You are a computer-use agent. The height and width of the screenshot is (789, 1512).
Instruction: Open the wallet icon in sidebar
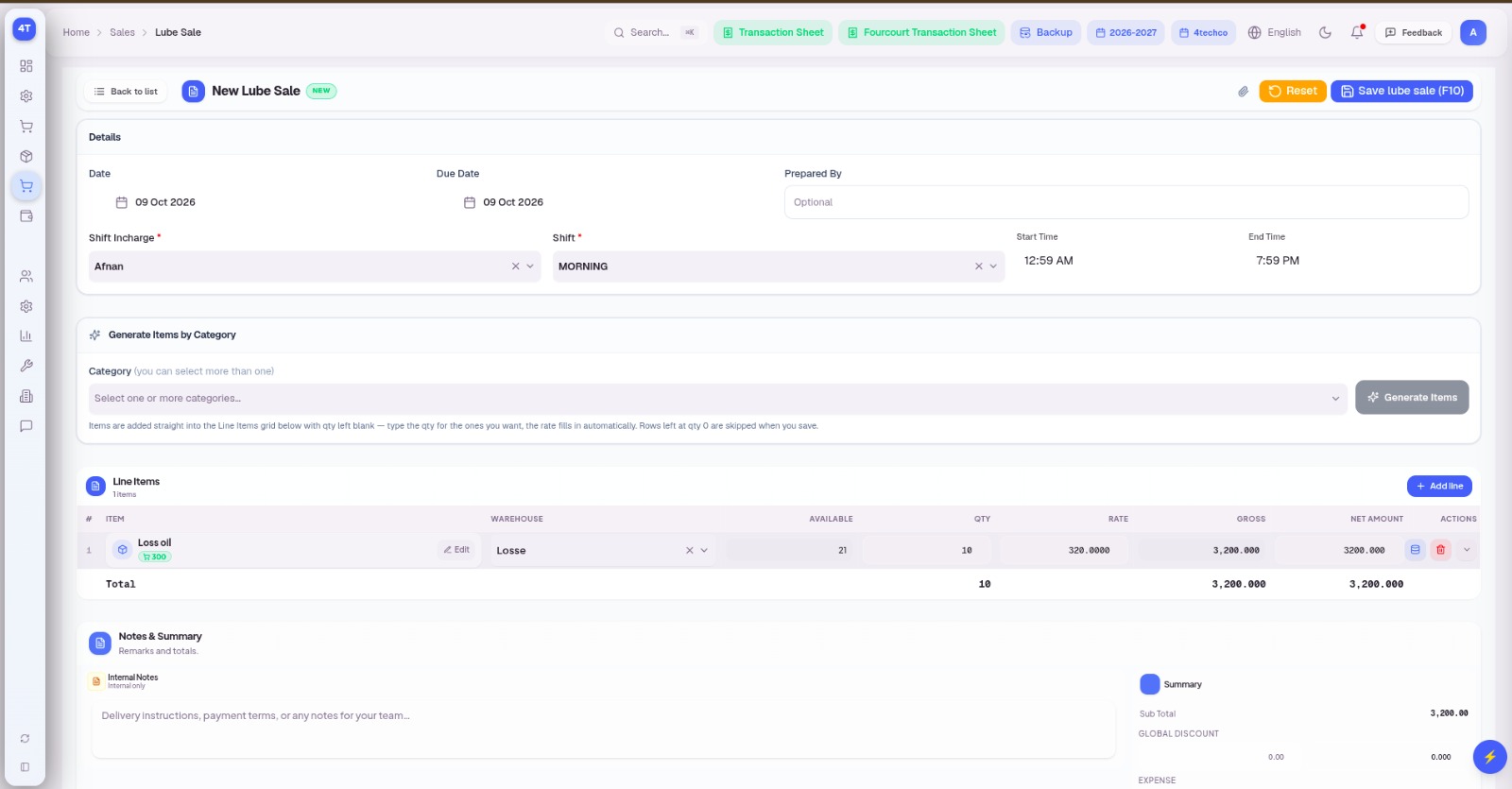click(x=26, y=216)
